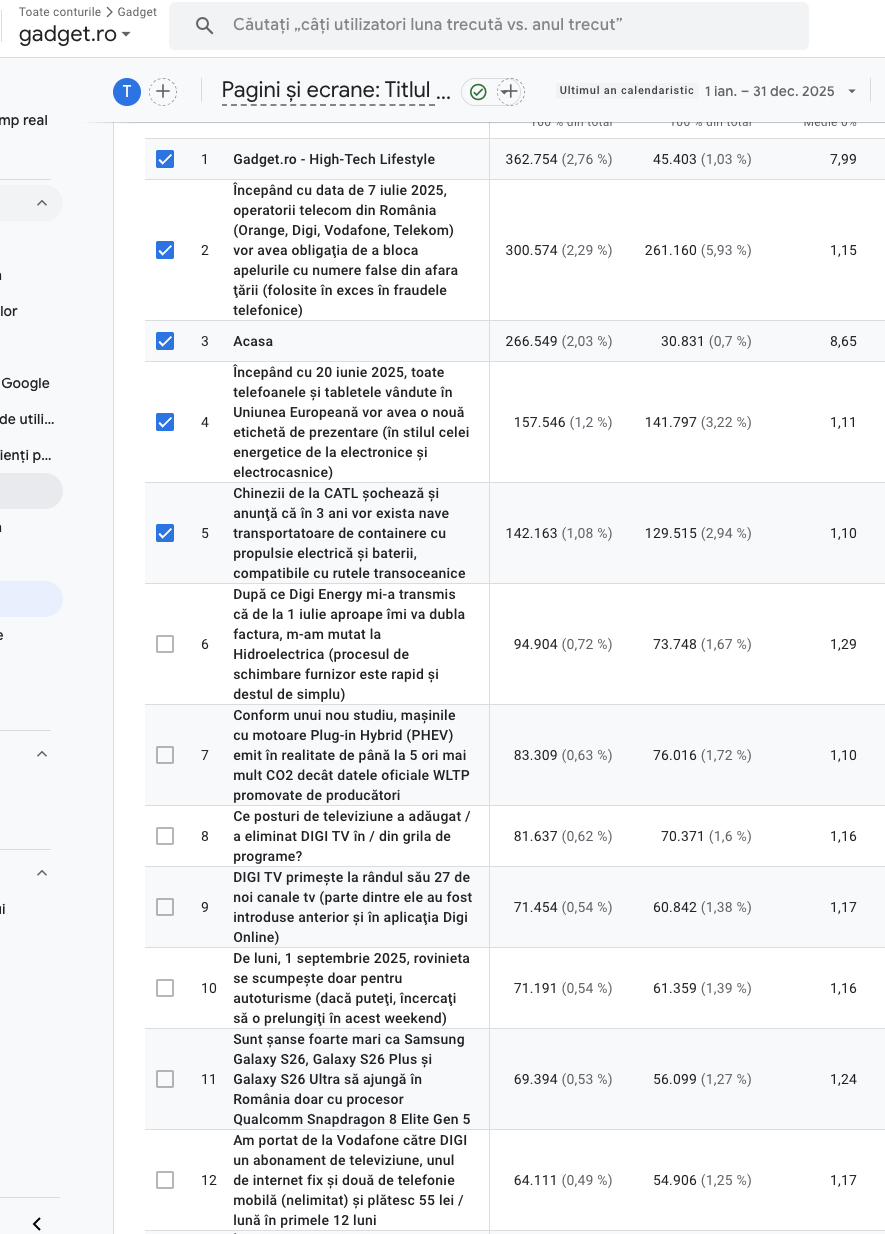This screenshot has width=885, height=1234.
Task: Tick the checkbox for the row 8 DIGI TV article
Action: [x=165, y=836]
